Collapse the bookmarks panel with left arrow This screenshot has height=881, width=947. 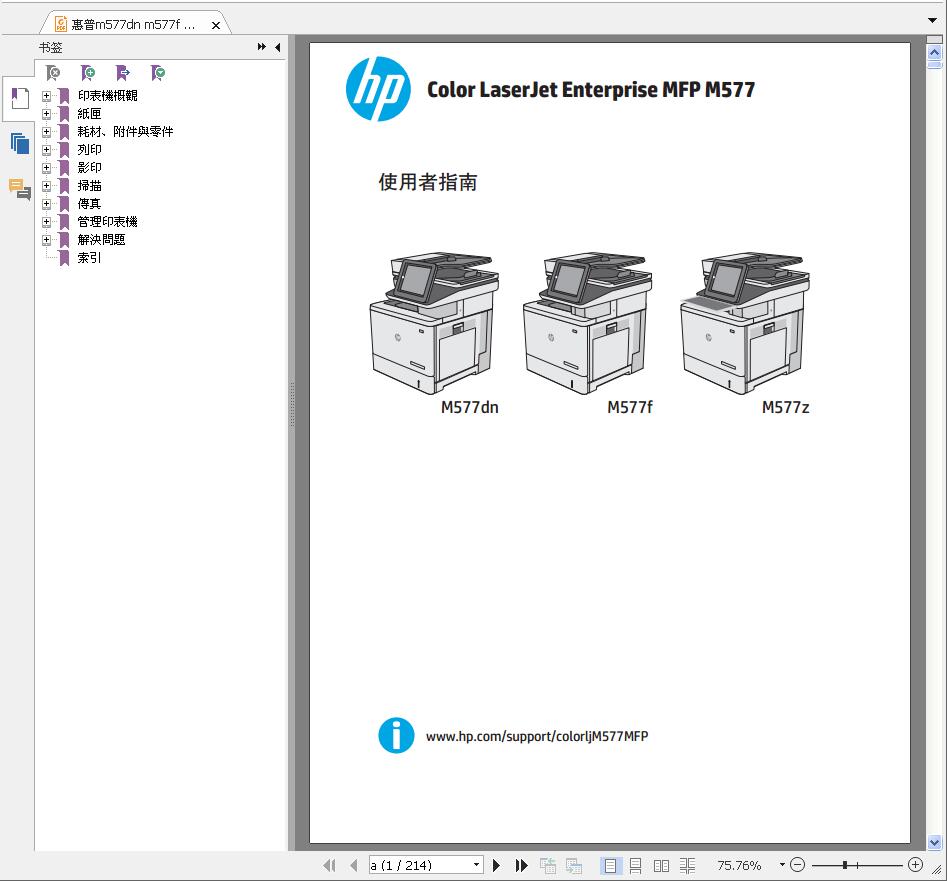click(x=277, y=47)
